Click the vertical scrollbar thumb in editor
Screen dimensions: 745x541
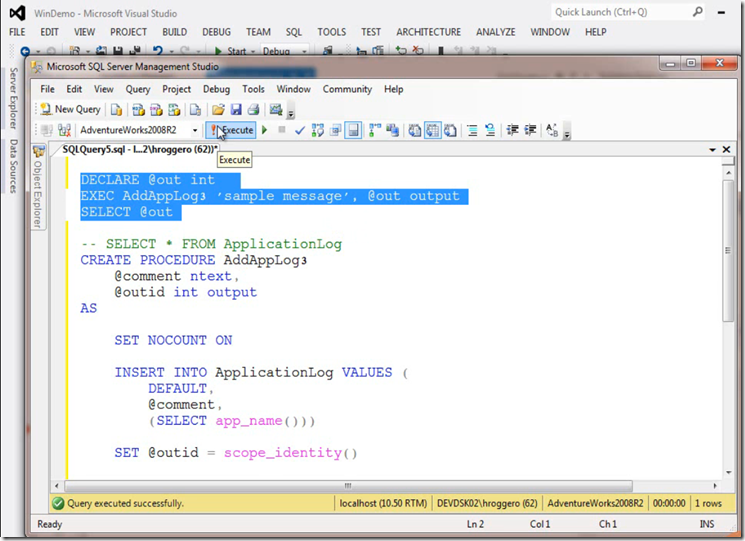tap(728, 251)
